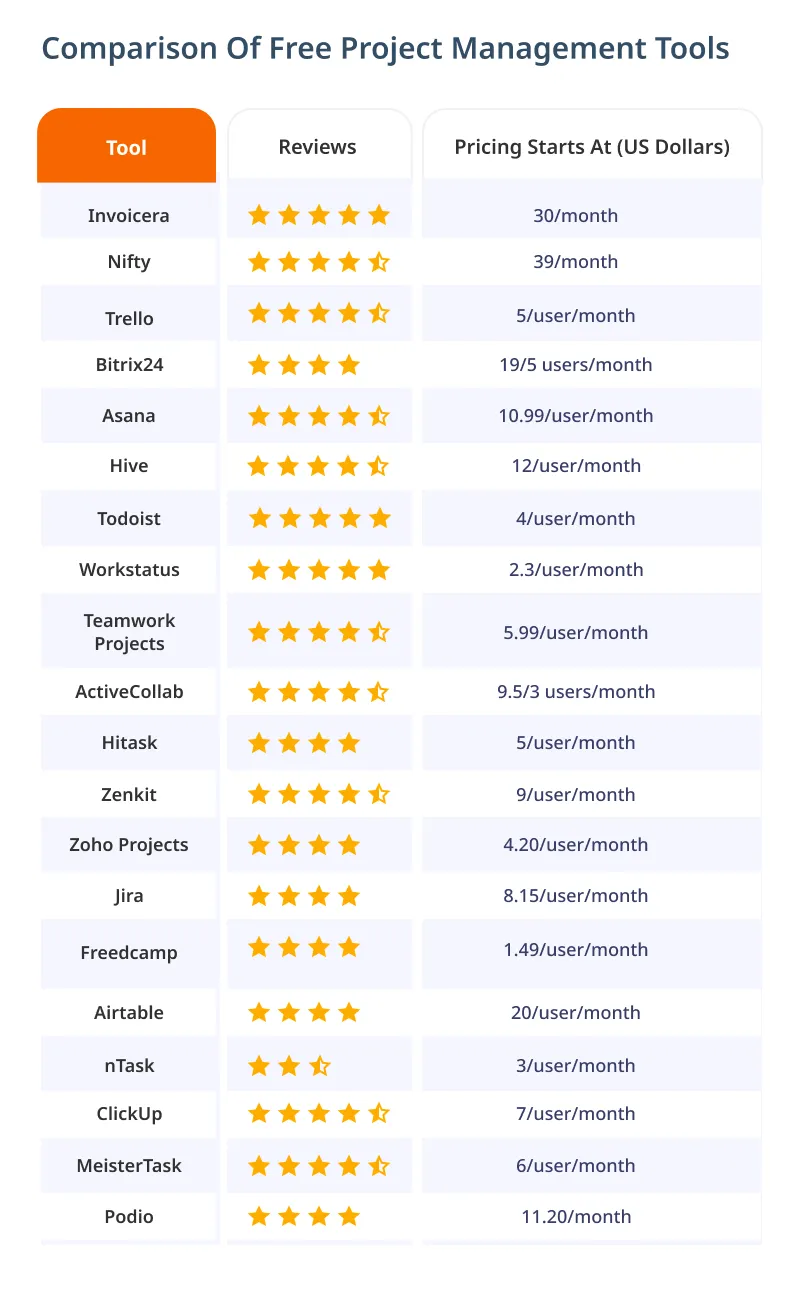The height and width of the screenshot is (1296, 800).
Task: Click the MeisterTask tool name
Action: coord(129,1166)
